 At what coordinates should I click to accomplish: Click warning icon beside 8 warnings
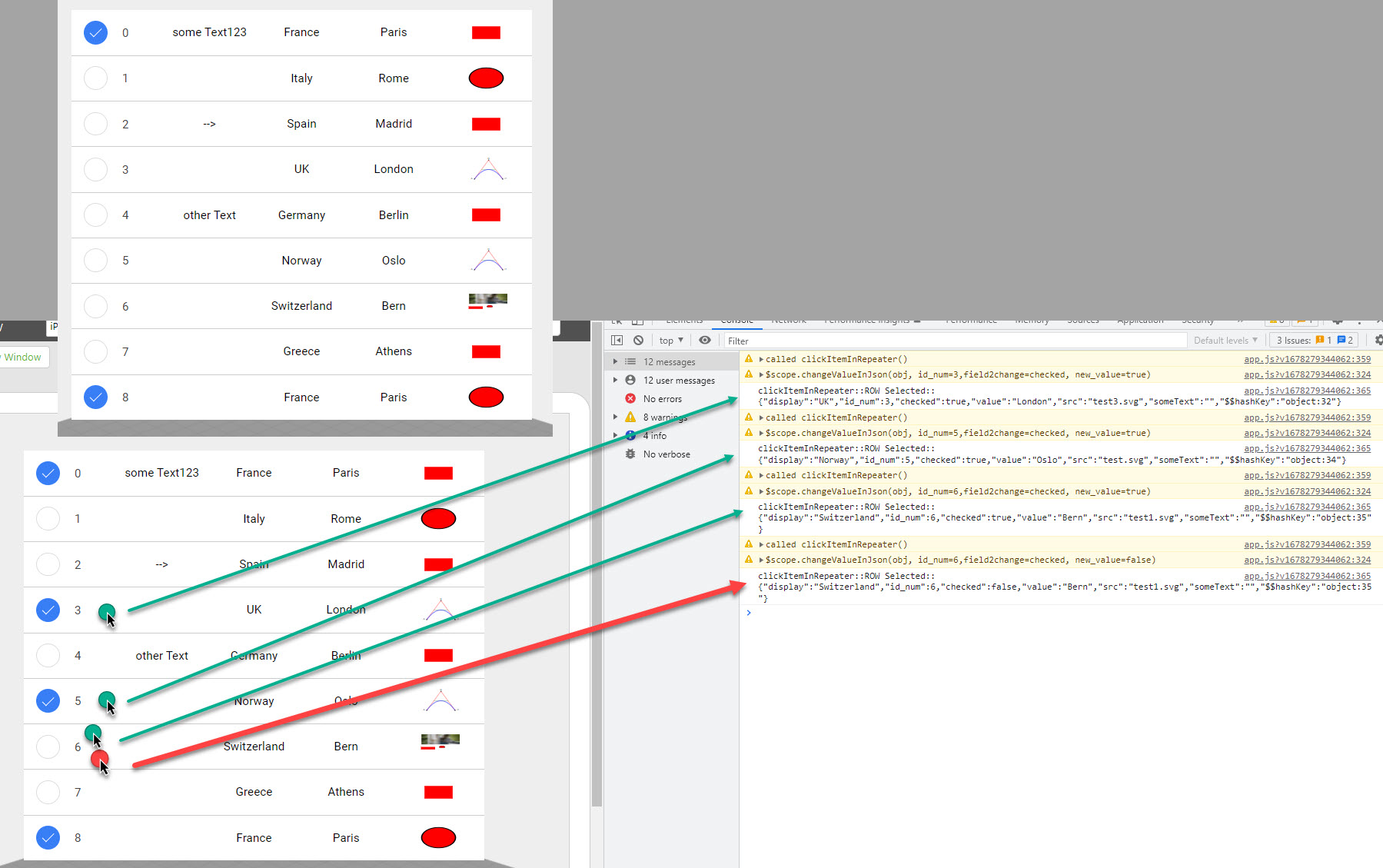[x=630, y=417]
